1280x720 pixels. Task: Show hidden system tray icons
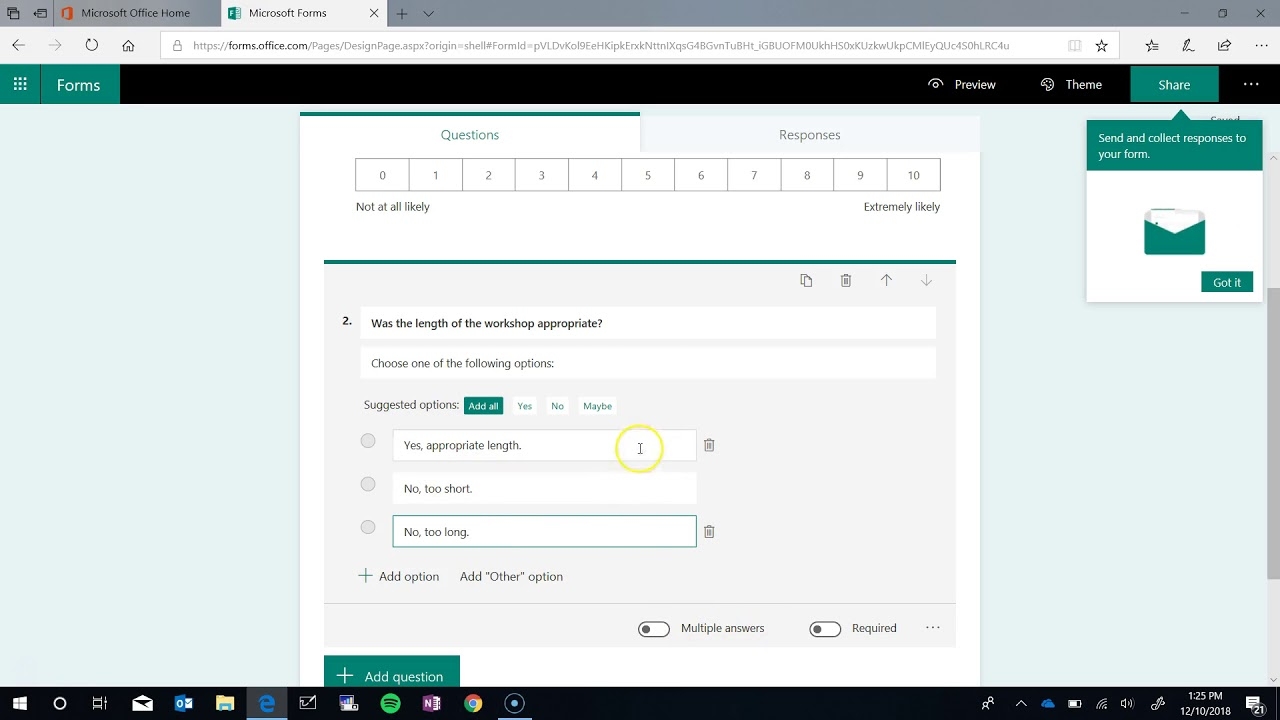click(x=1021, y=703)
